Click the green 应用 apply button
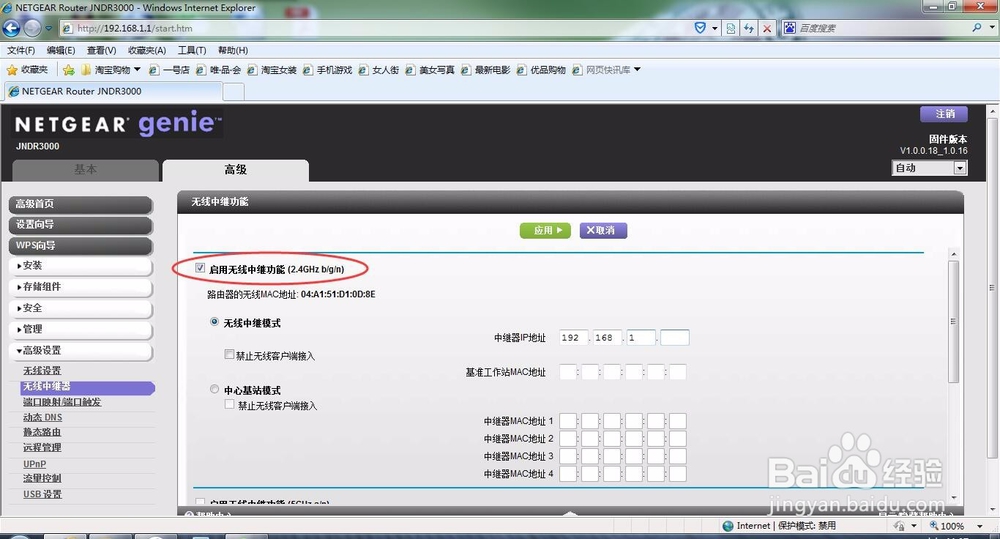 pos(545,230)
